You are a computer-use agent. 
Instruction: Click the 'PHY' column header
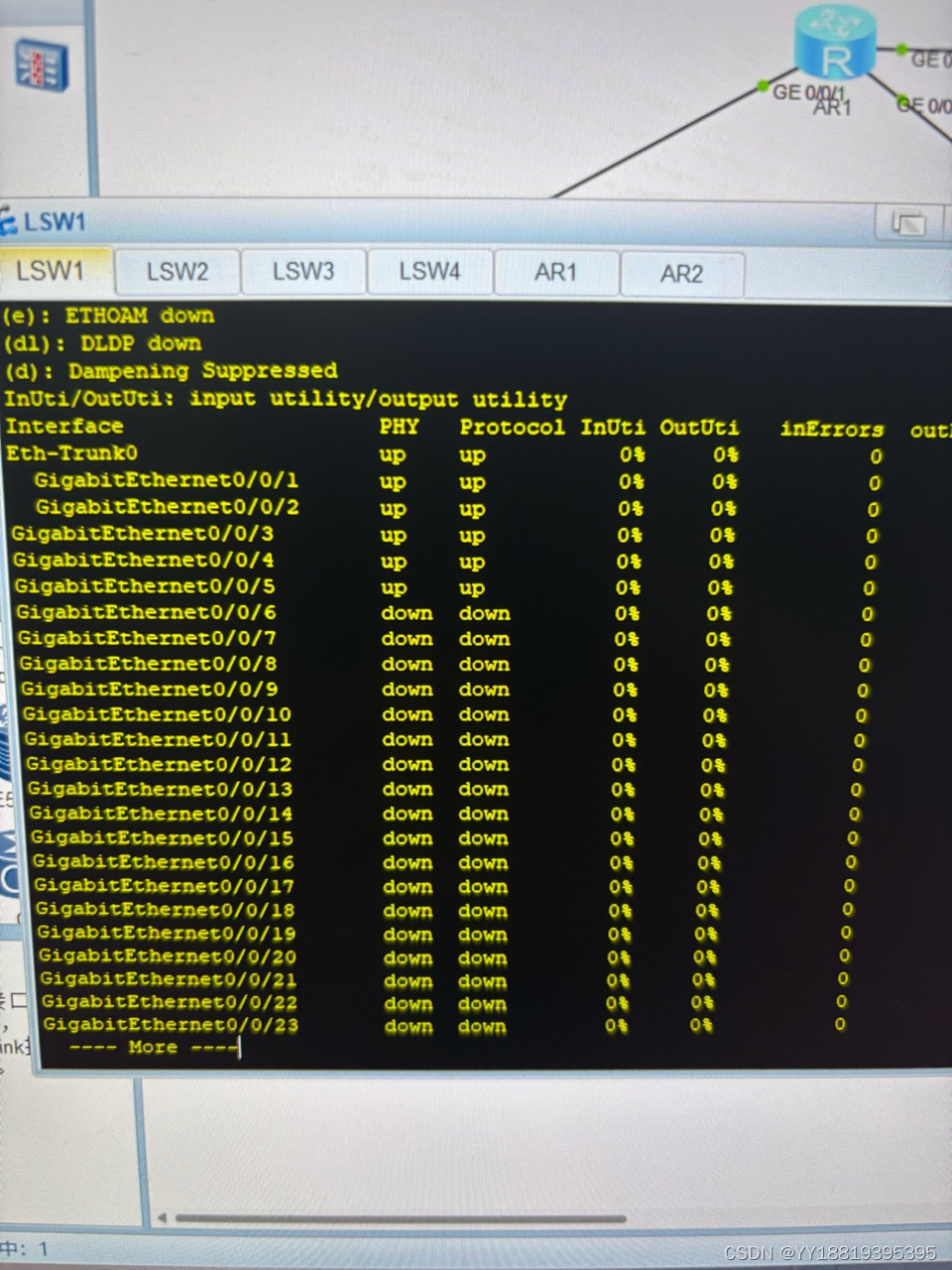tap(399, 427)
